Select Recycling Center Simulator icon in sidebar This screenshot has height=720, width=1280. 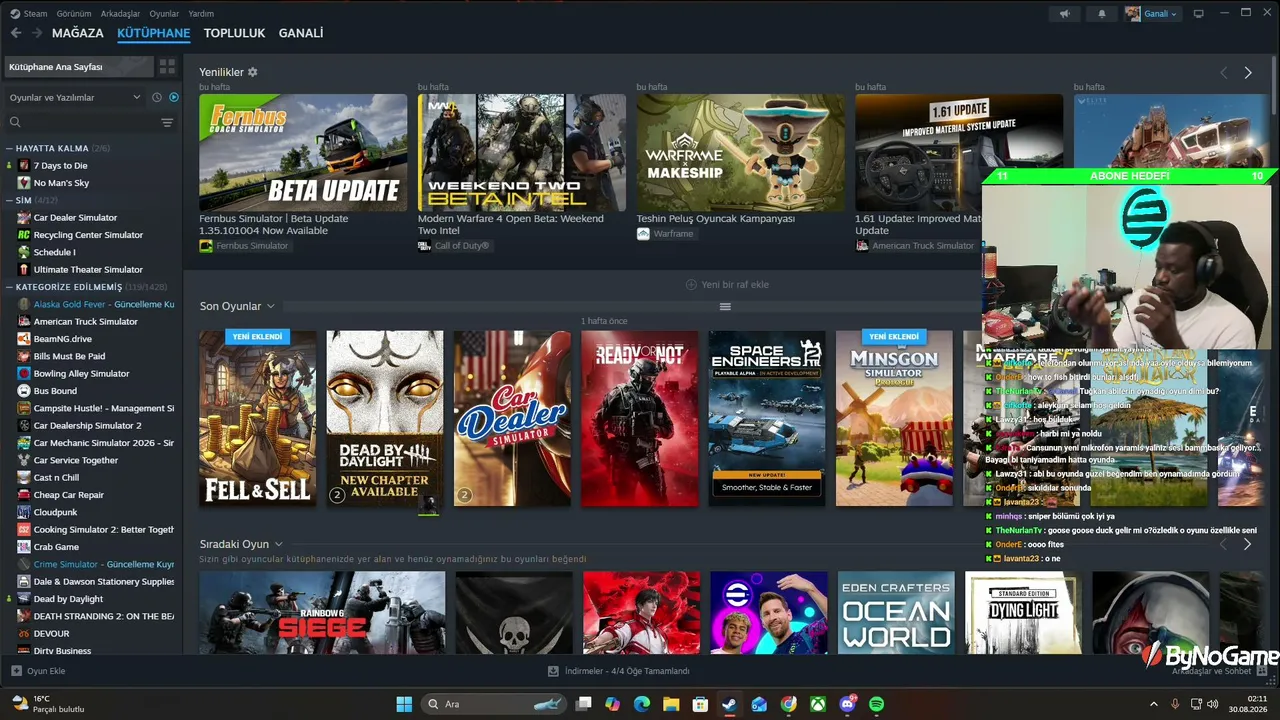[24, 235]
